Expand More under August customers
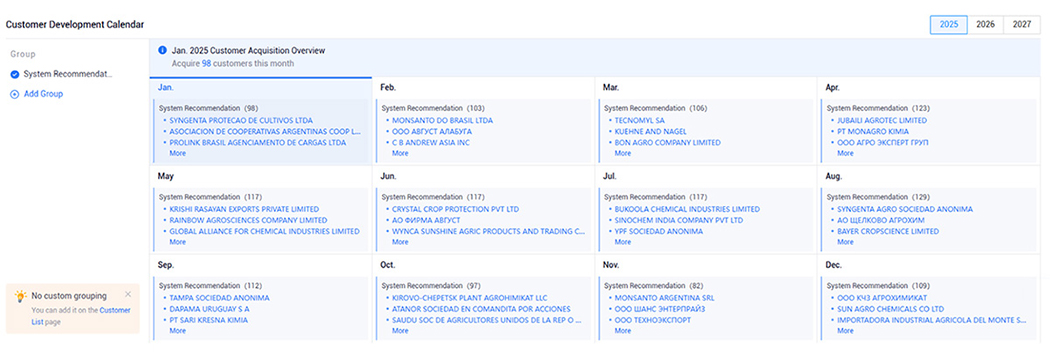 845,242
